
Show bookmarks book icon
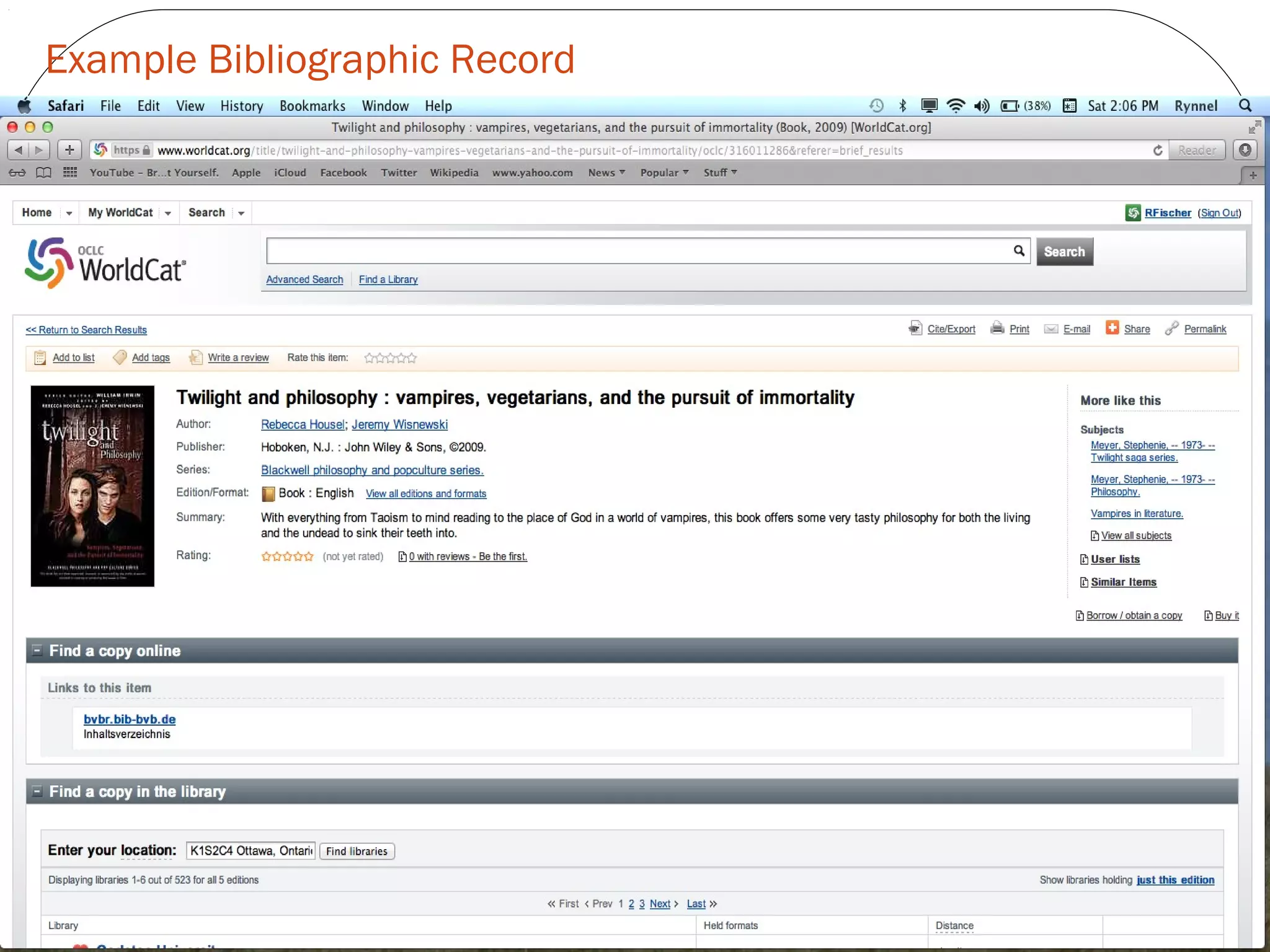pyautogui.click(x=43, y=173)
